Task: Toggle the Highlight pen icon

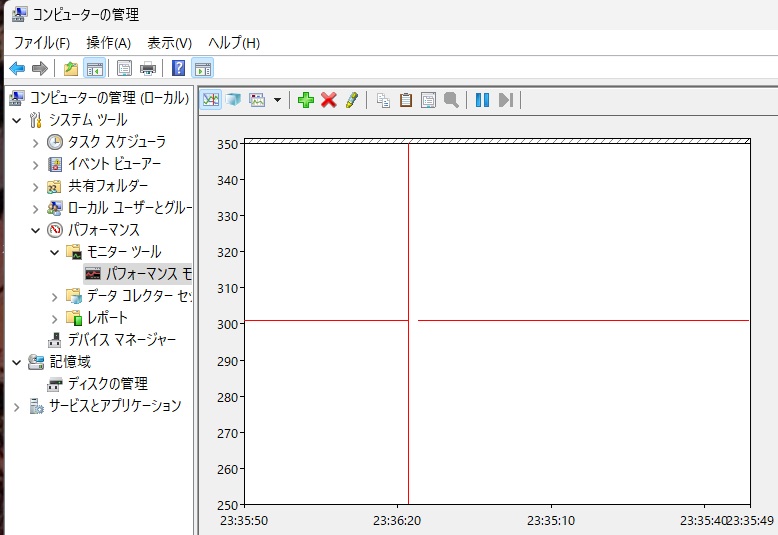Action: pyautogui.click(x=352, y=100)
